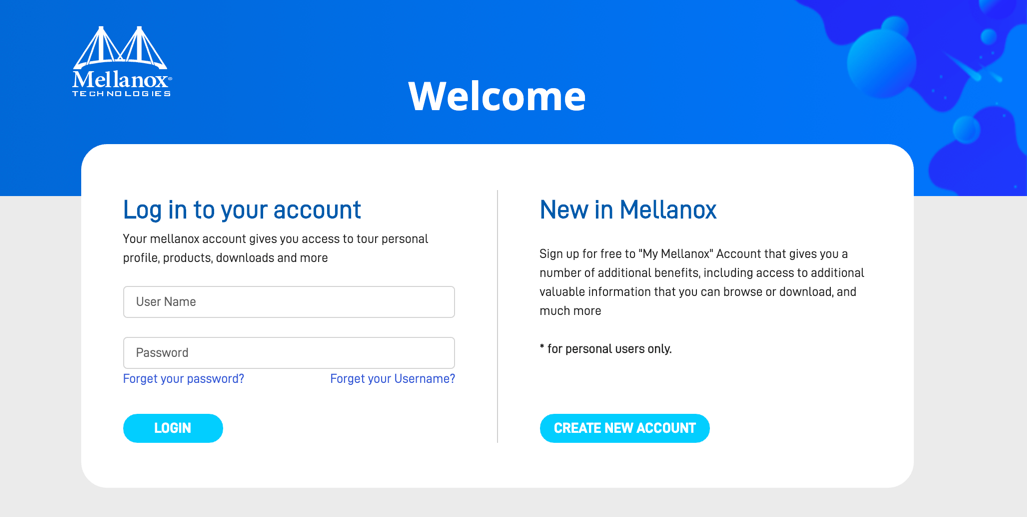This screenshot has height=517, width=1027.
Task: Focus the User Name field
Action: 289,302
